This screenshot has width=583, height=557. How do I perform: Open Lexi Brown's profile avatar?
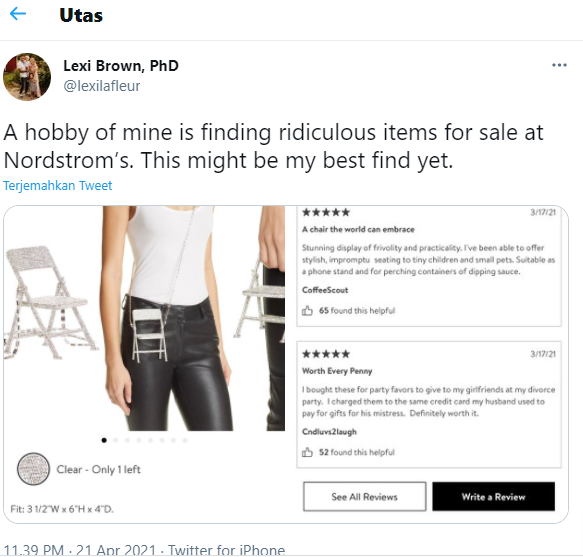(27, 77)
